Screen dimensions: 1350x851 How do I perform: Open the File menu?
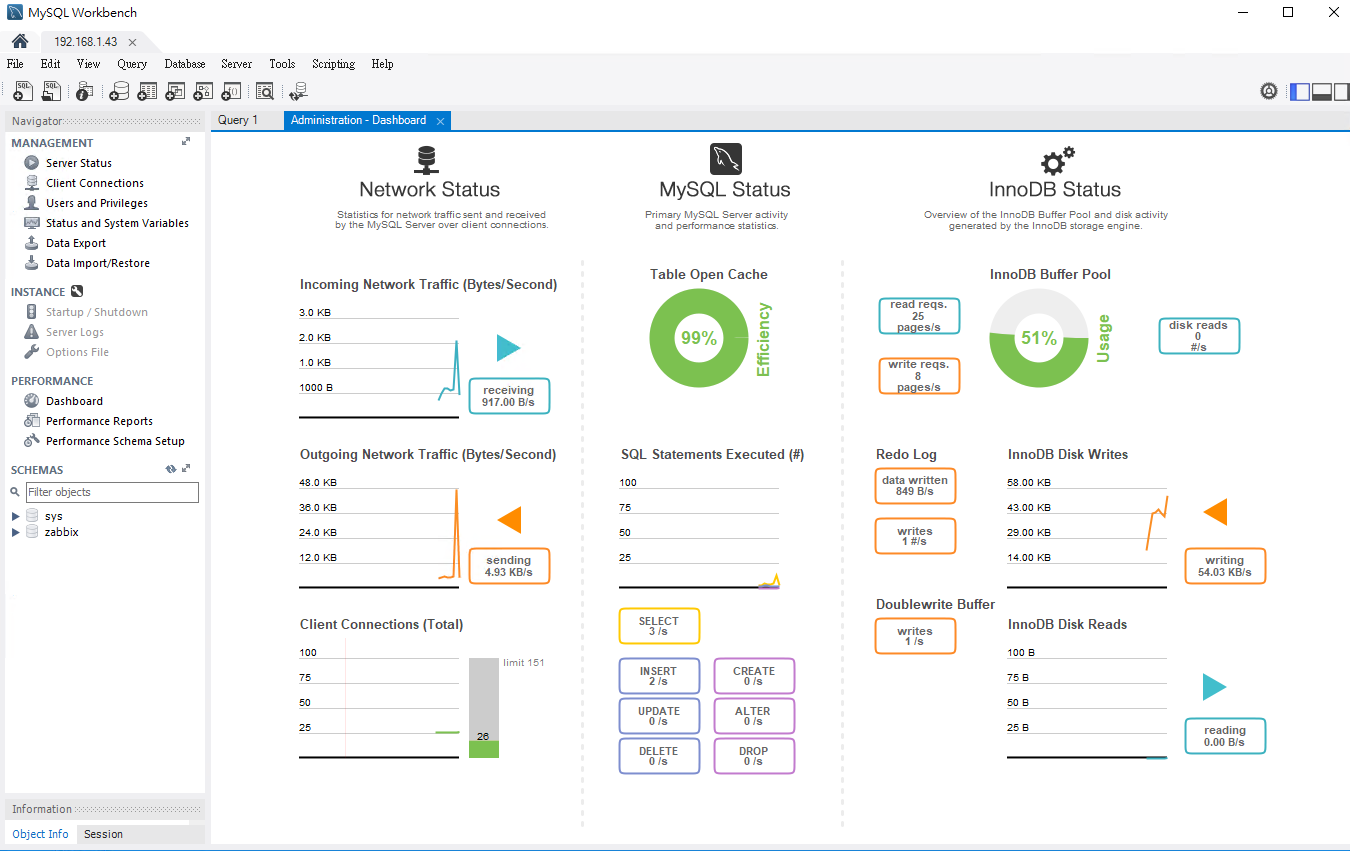[15, 64]
